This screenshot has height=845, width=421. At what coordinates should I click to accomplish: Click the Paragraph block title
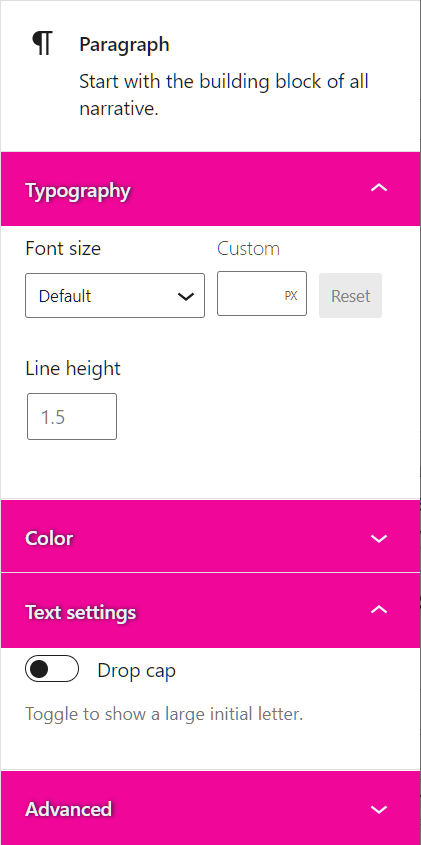124,45
